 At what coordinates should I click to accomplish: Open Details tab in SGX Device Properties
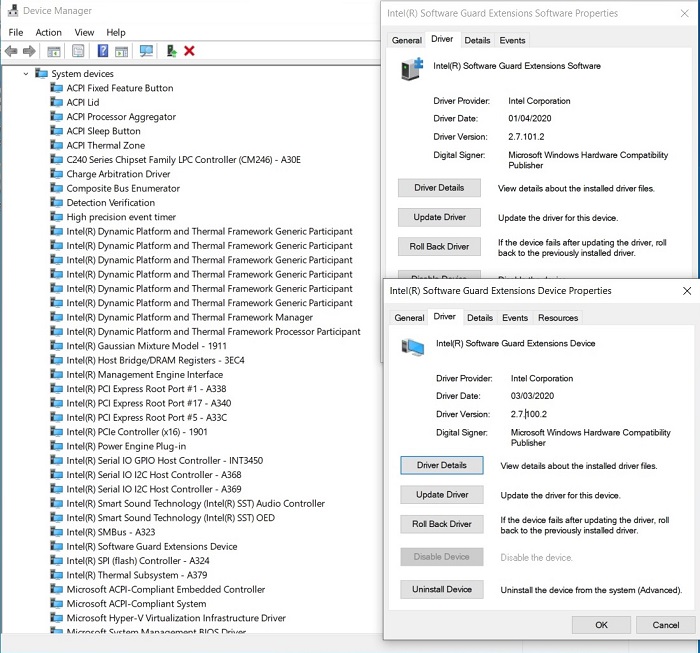pyautogui.click(x=479, y=317)
